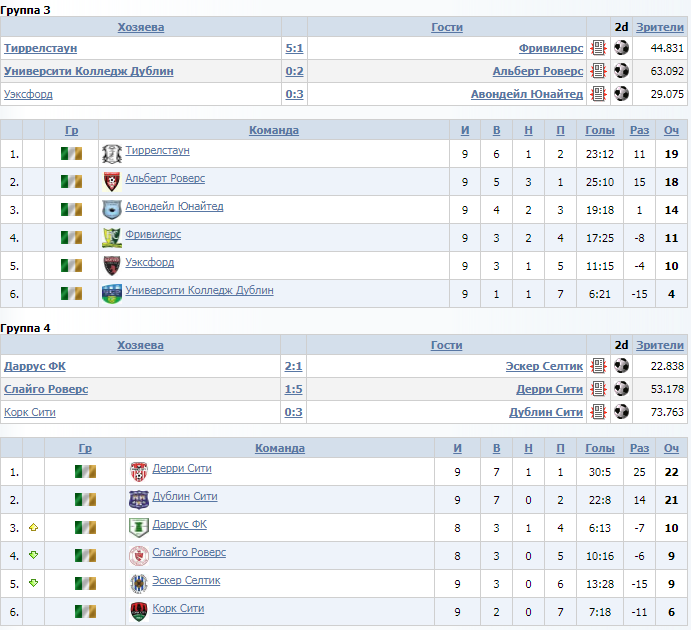
Task: Open 2D ball icon for Даррус ФК match
Action: click(621, 366)
